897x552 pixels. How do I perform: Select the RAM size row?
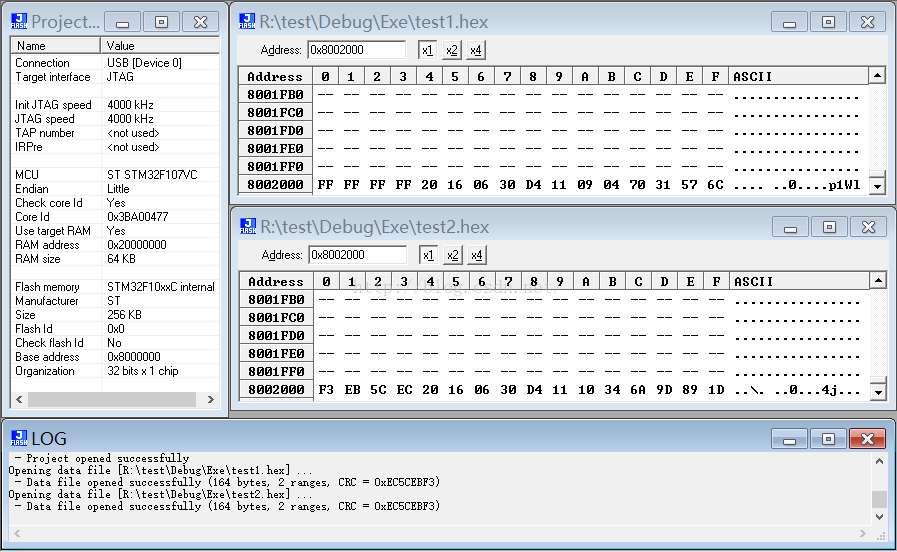(115, 259)
